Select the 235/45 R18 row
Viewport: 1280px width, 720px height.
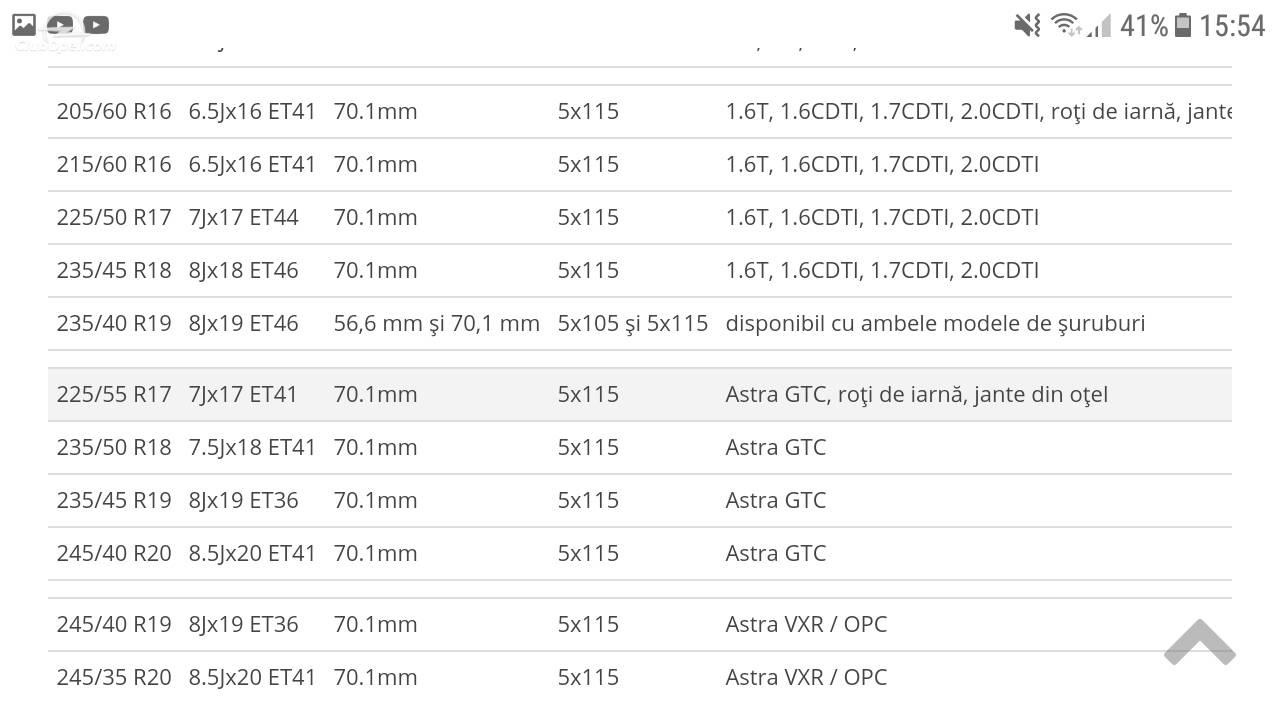coord(640,270)
